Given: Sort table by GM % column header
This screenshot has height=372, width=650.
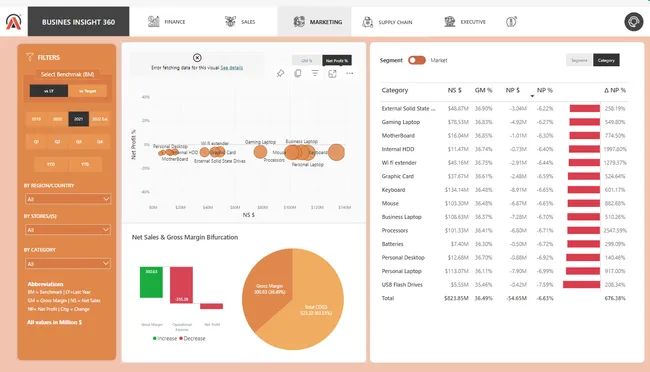Looking at the screenshot, I should 483,90.
